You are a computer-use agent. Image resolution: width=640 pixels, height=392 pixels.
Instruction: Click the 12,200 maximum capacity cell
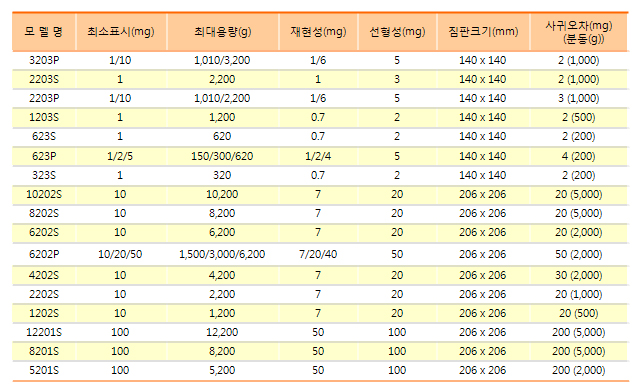click(222, 332)
